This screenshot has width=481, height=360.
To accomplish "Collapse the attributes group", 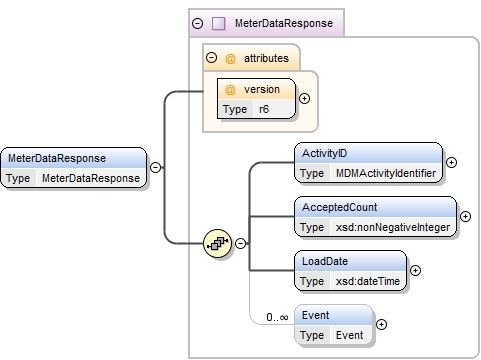I will click(x=211, y=58).
